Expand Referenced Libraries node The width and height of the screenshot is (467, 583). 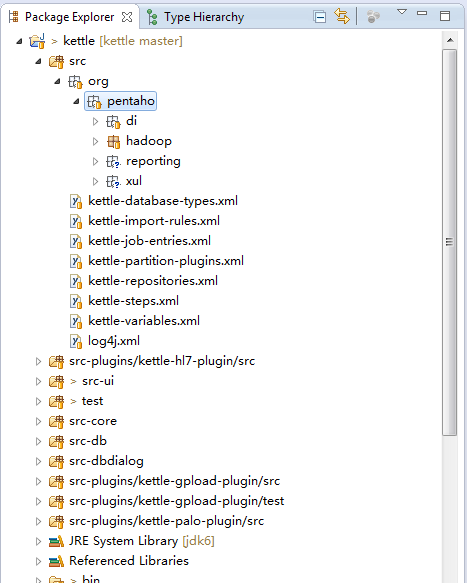point(38,561)
